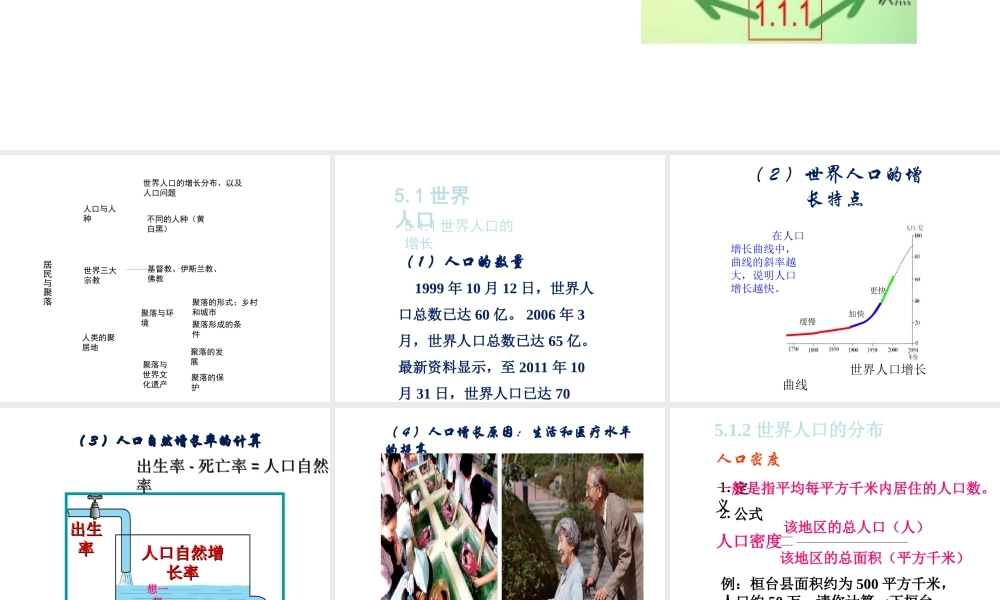Open the green 1.1.1 diagram slide
Screen dimensions: 1000x600
779,22
